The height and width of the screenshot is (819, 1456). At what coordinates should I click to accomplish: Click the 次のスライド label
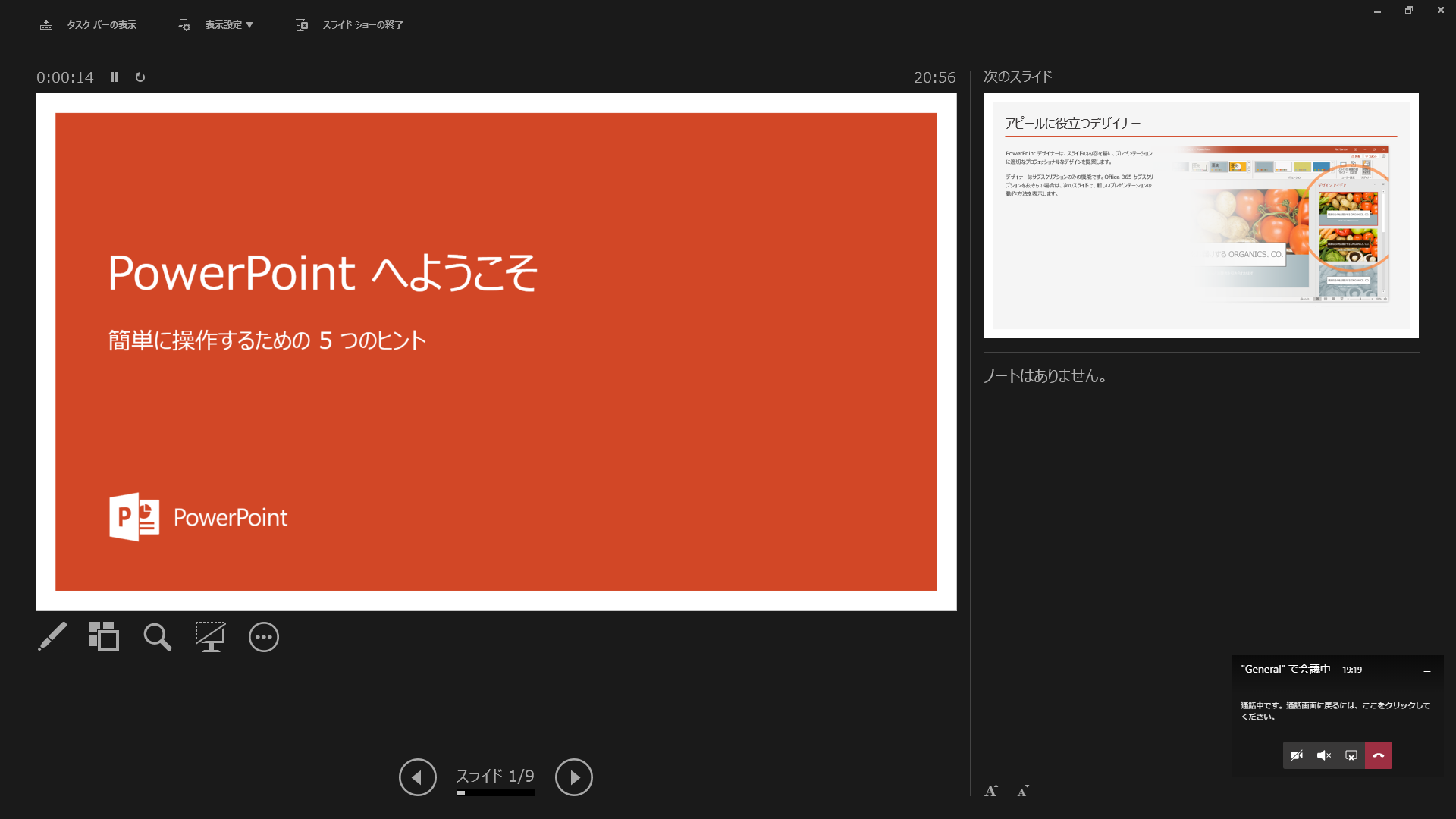(x=1018, y=77)
